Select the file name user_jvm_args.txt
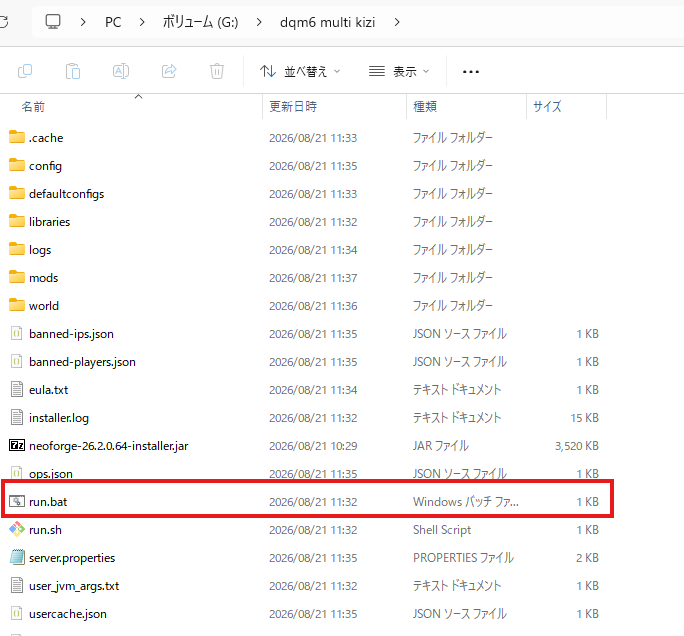 (74, 586)
